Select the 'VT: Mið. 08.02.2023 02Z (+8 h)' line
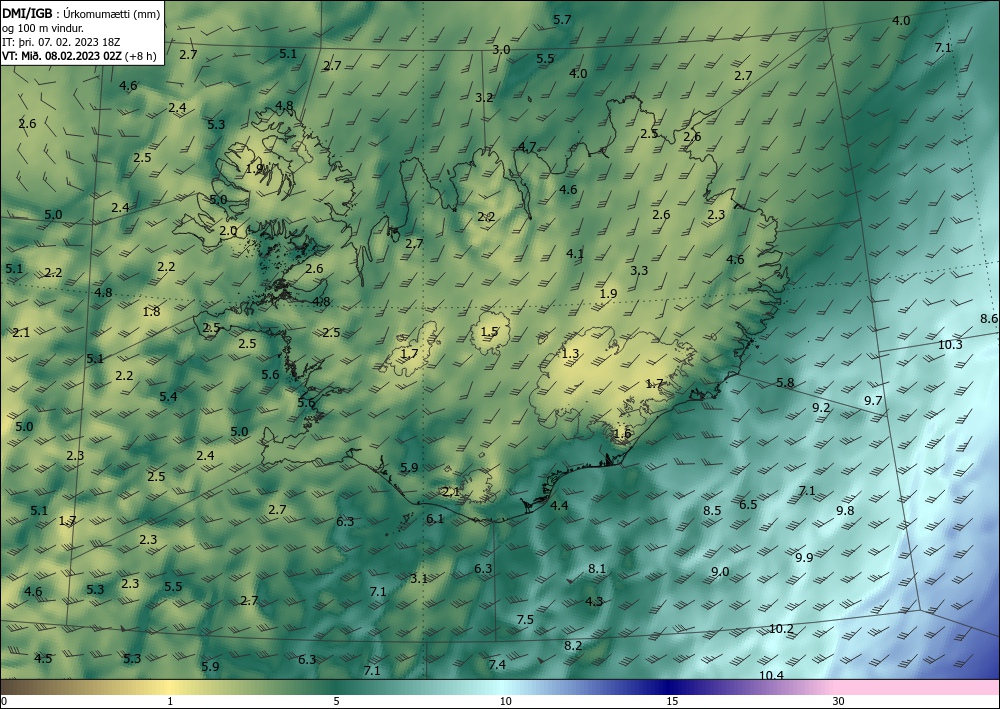The image size is (1000, 709). click(x=79, y=55)
